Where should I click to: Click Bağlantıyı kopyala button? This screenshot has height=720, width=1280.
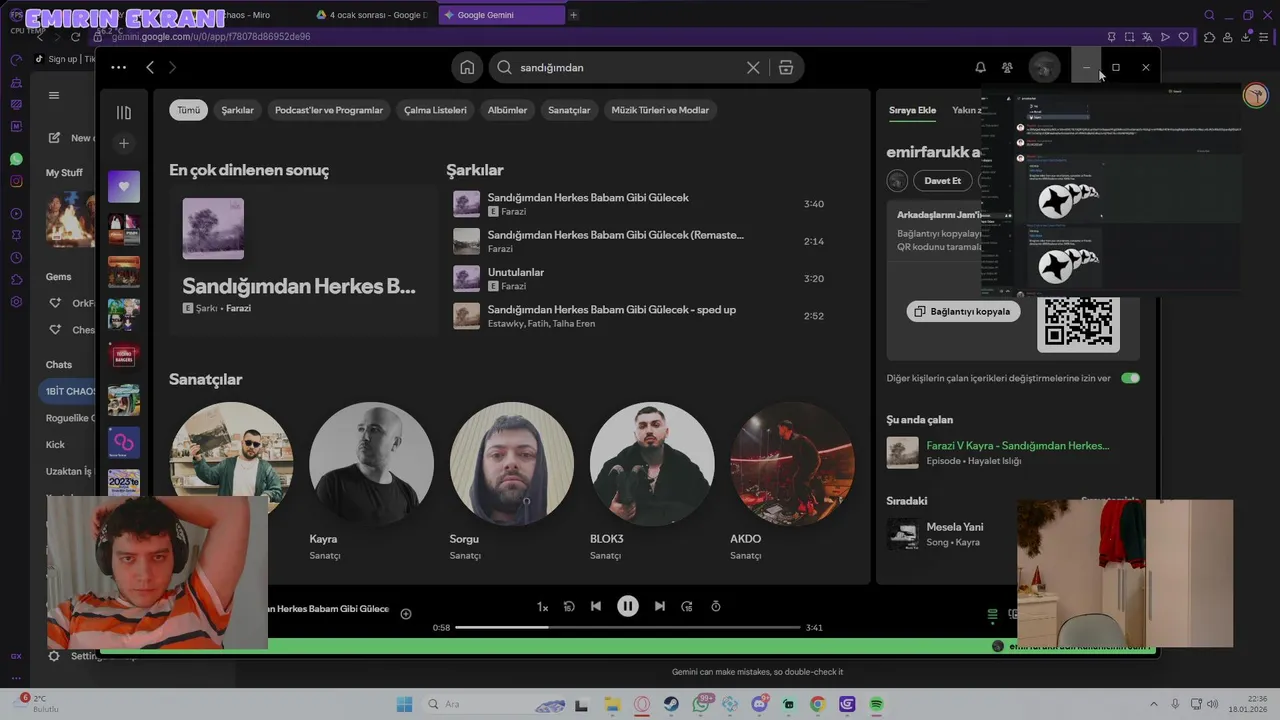point(963,311)
